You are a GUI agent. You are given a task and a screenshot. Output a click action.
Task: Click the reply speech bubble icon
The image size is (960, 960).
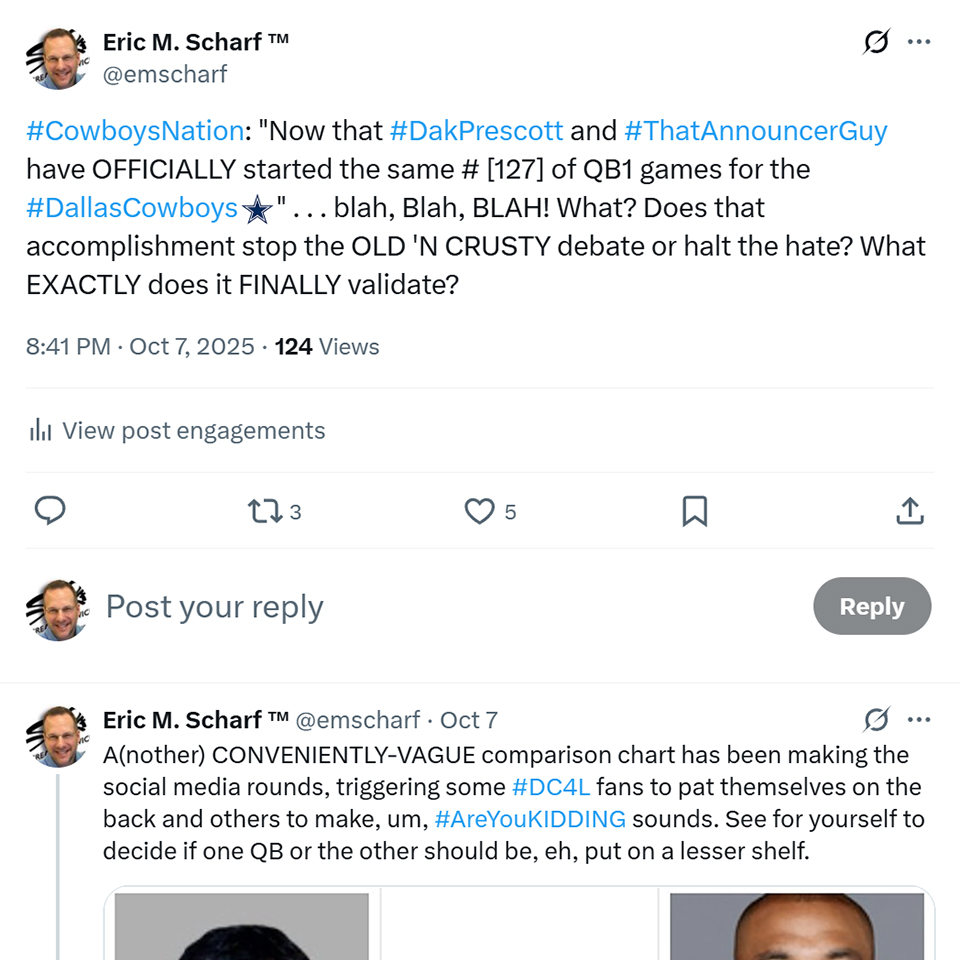pos(50,511)
